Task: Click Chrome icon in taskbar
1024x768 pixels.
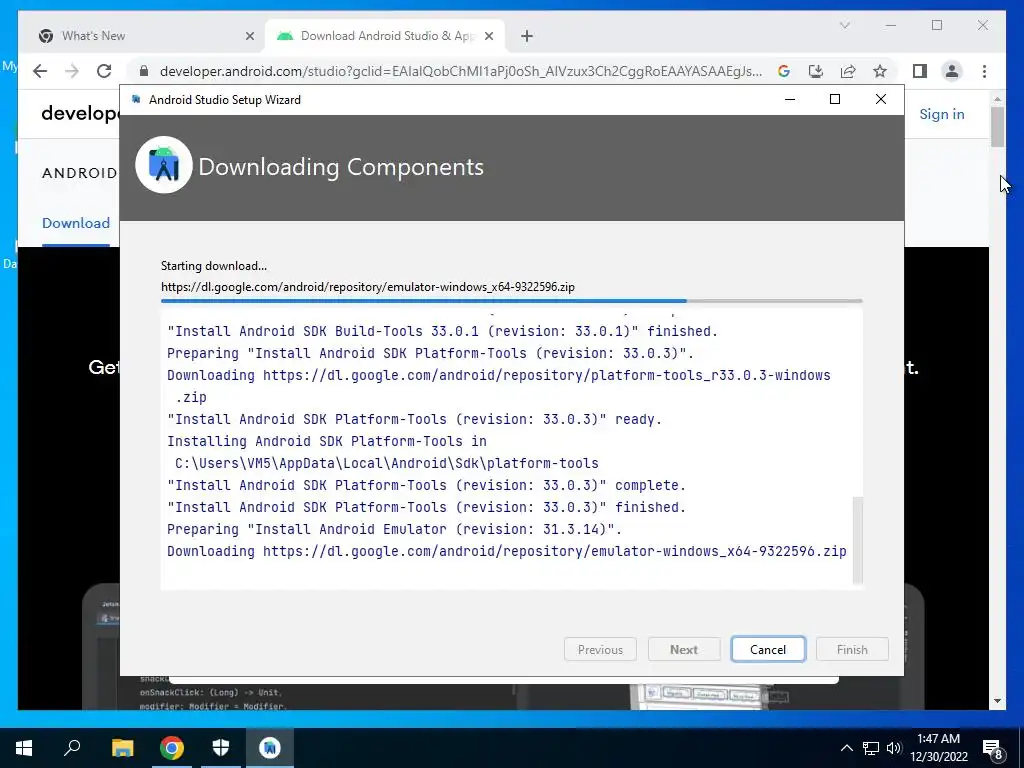Action: tap(172, 748)
